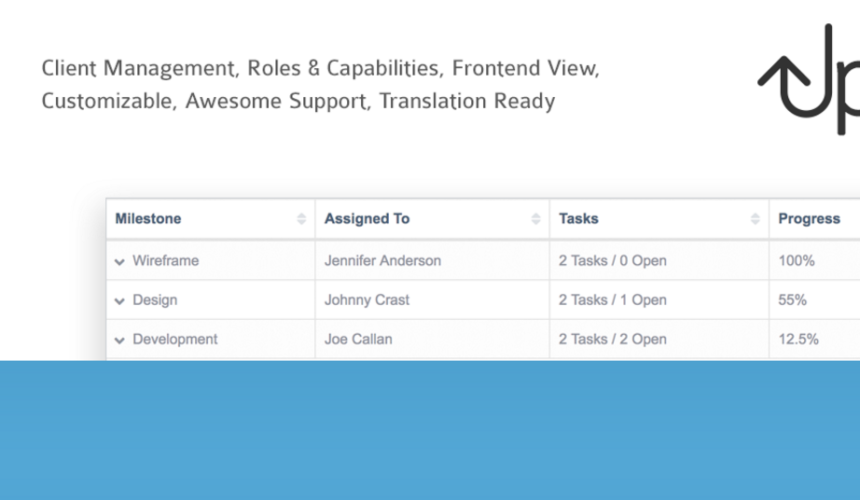Image resolution: width=860 pixels, height=500 pixels.
Task: Sort table by Tasks column arrows
Action: point(755,219)
